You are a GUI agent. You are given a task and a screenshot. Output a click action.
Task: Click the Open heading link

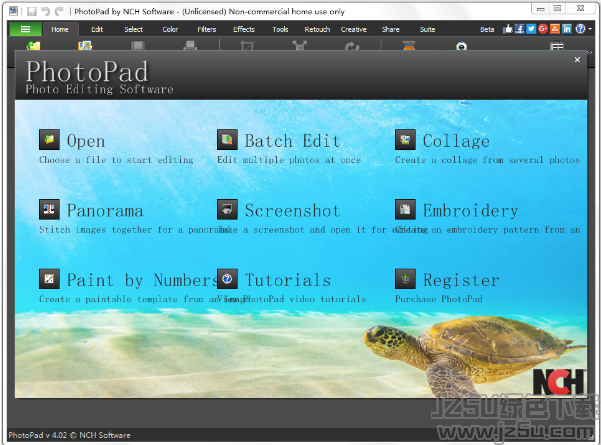(x=86, y=141)
